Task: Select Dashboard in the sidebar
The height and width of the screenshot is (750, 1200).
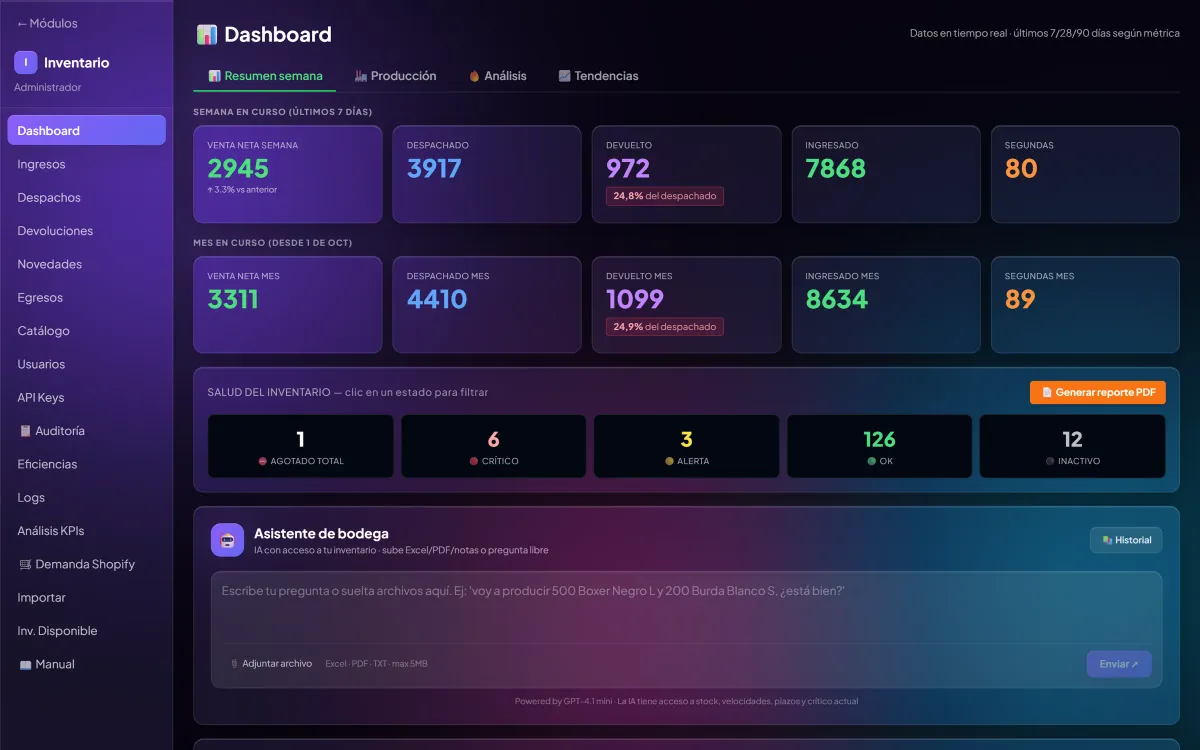Action: coord(86,131)
